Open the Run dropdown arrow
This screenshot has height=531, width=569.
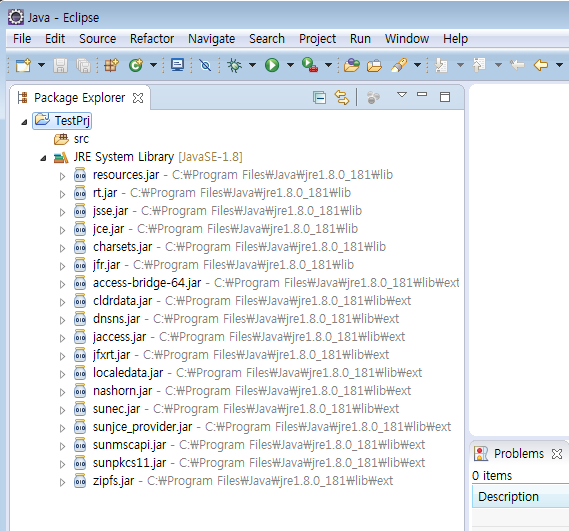290,65
